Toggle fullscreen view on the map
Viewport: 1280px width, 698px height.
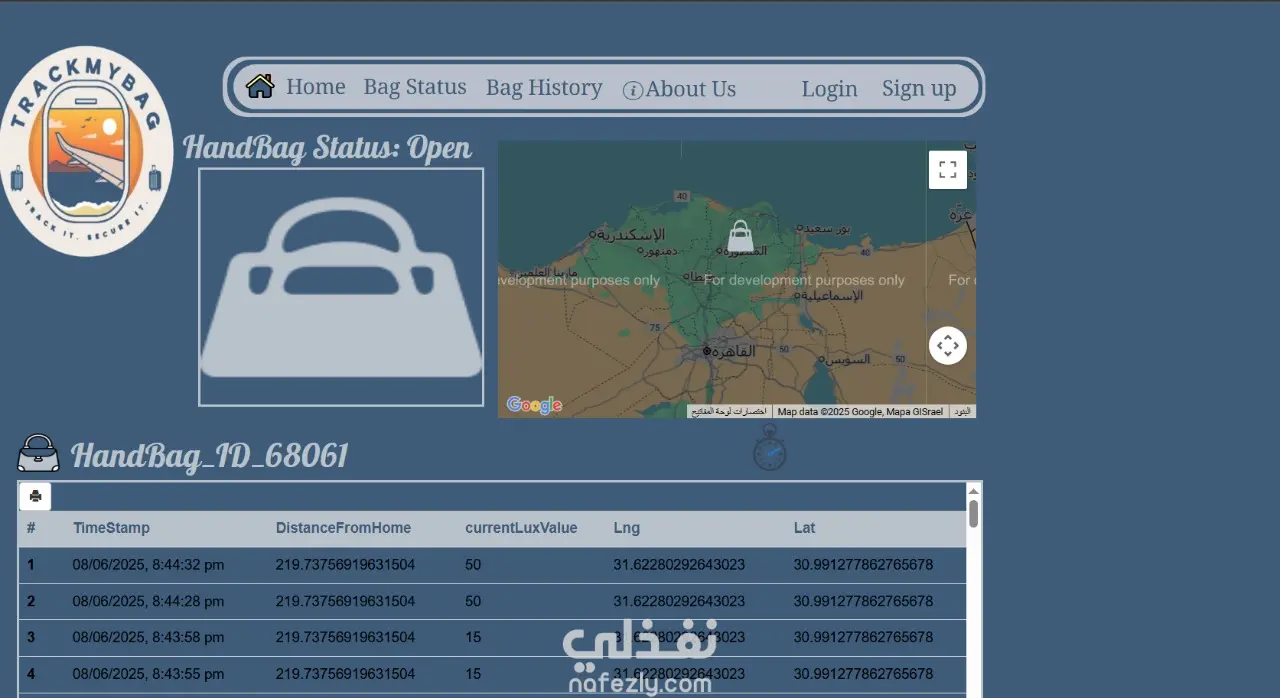point(947,169)
